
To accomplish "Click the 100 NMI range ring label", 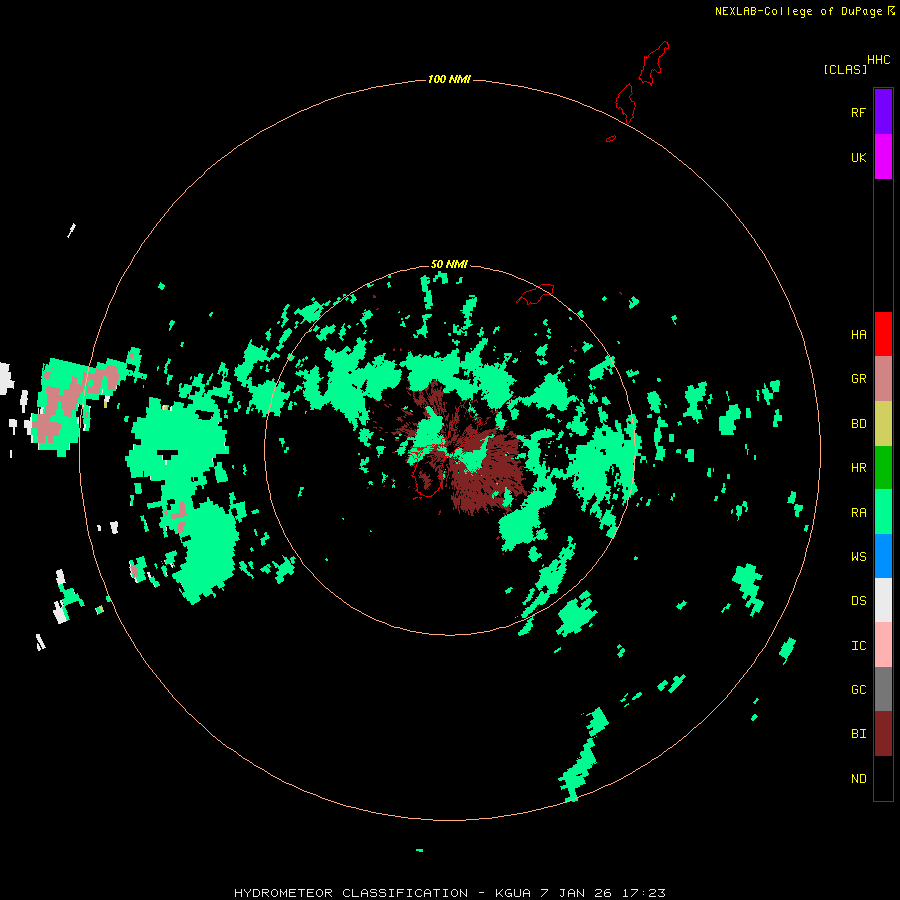I will pos(449,79).
